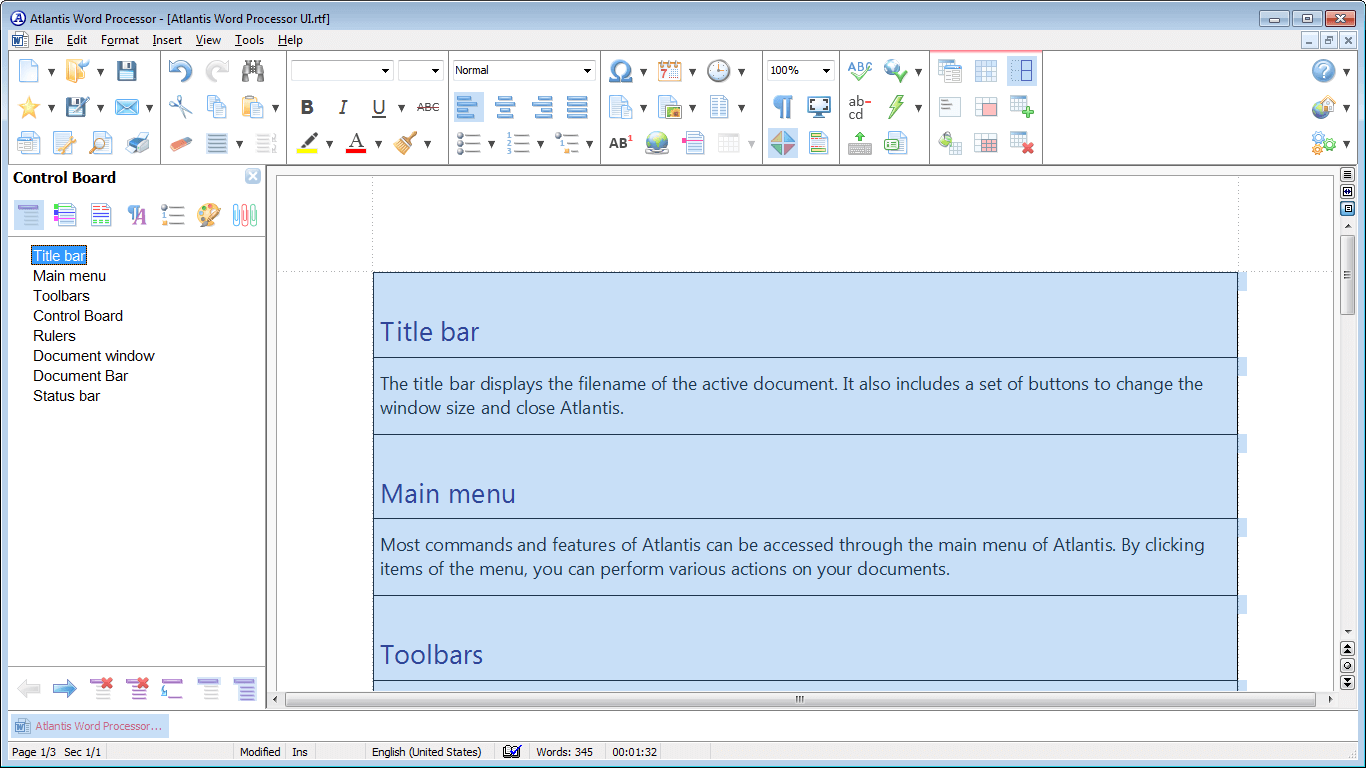
Task: Click the insert table rows plus icon
Action: tap(1021, 107)
